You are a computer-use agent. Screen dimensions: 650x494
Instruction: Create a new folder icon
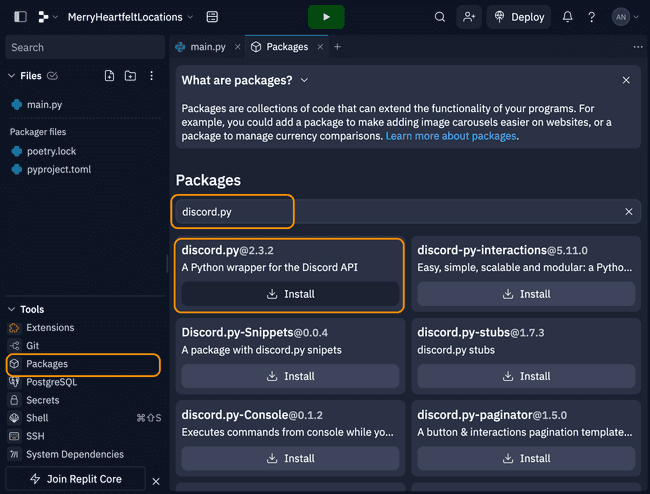130,76
